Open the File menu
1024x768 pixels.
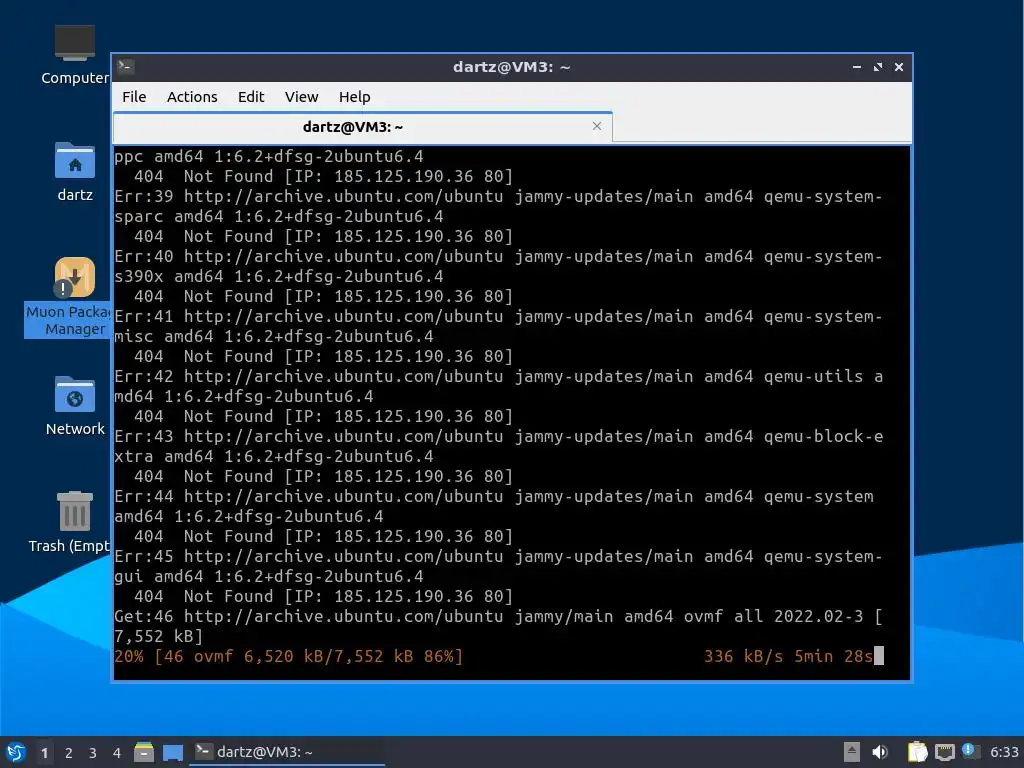(x=134, y=97)
